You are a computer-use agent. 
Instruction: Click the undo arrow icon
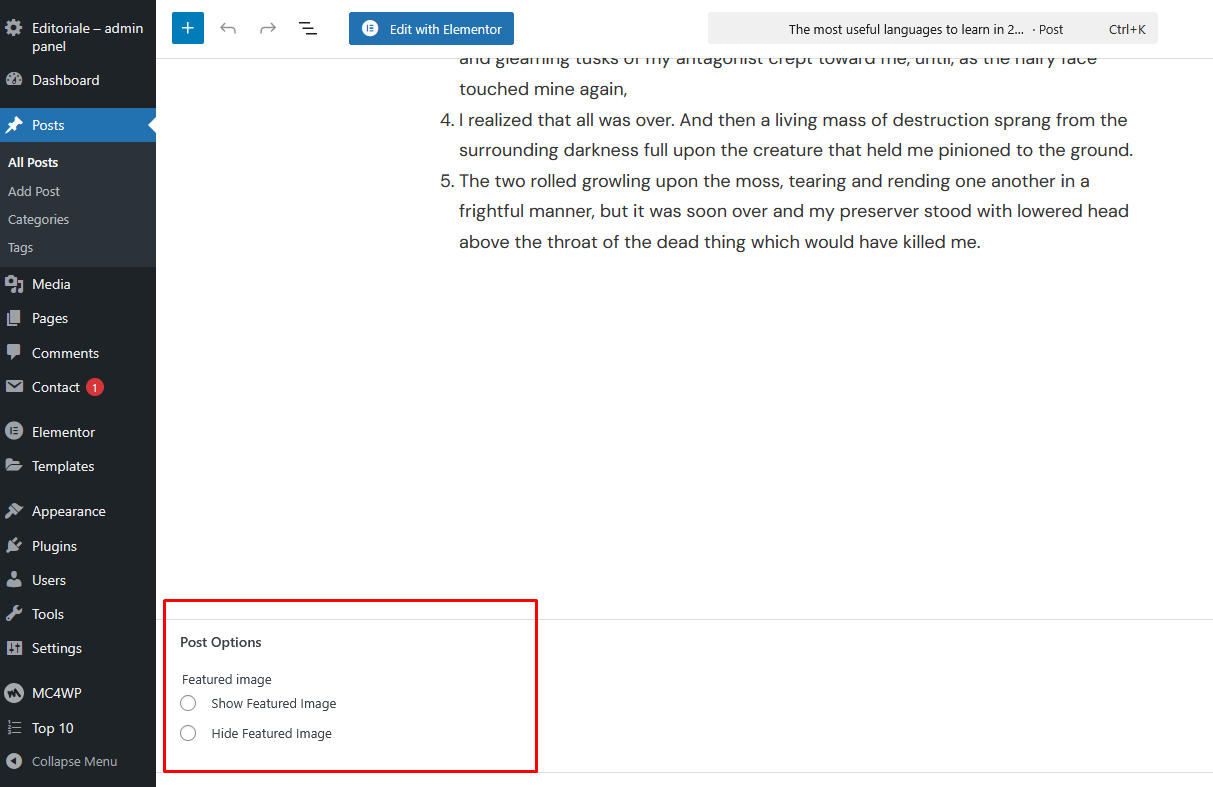[x=228, y=28]
